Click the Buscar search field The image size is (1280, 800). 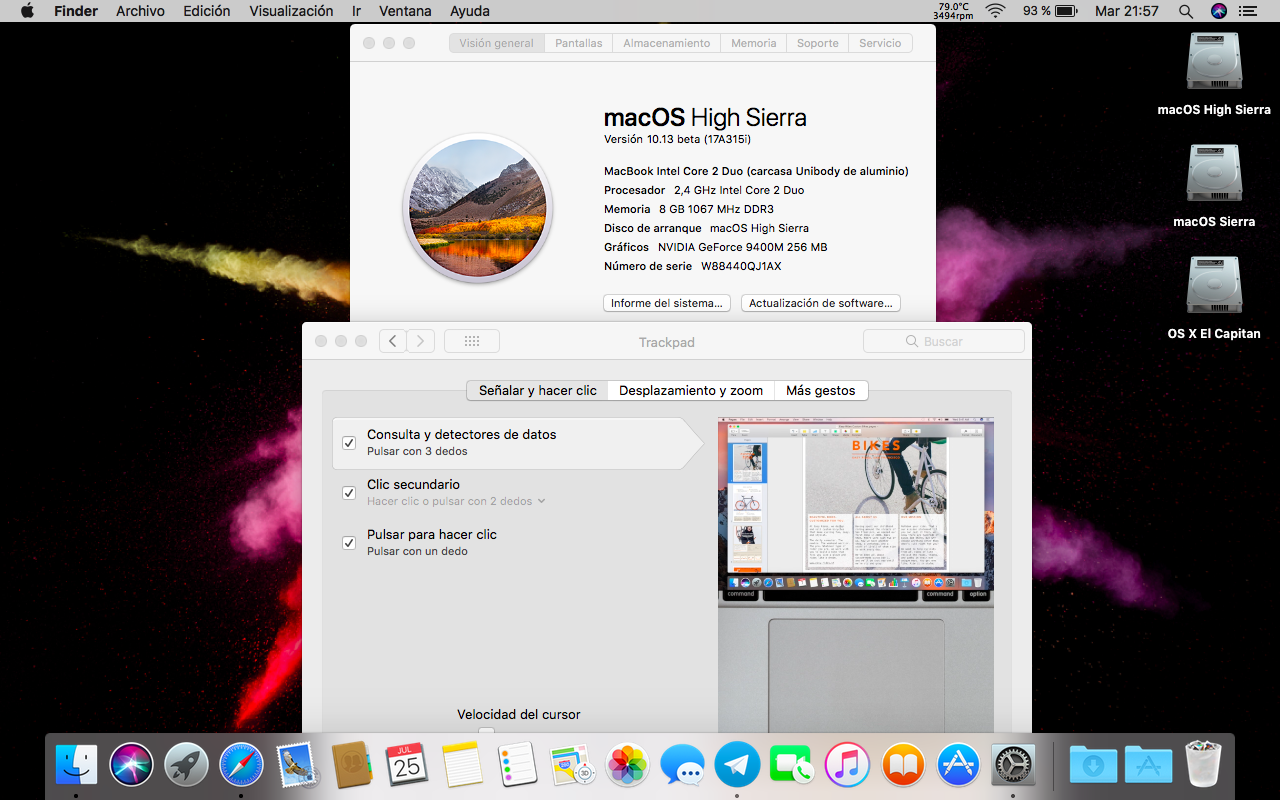(x=944, y=341)
